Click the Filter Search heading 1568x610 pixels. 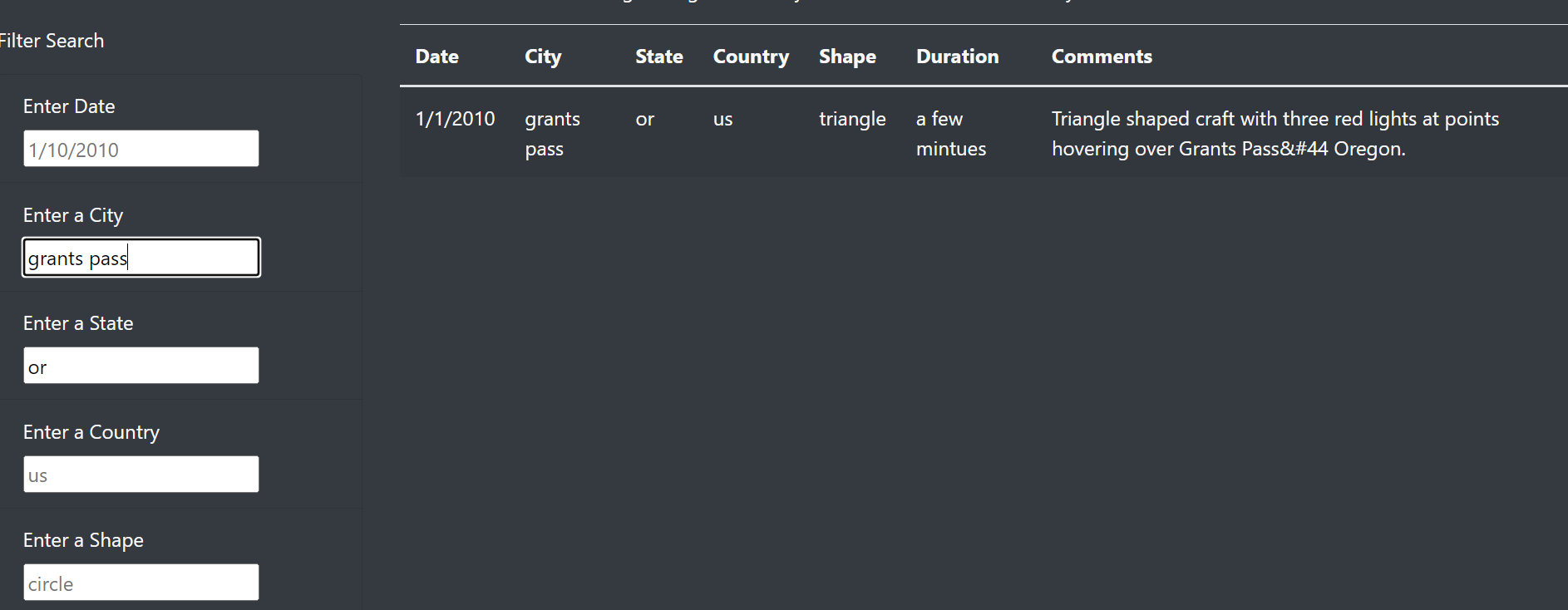tap(52, 40)
